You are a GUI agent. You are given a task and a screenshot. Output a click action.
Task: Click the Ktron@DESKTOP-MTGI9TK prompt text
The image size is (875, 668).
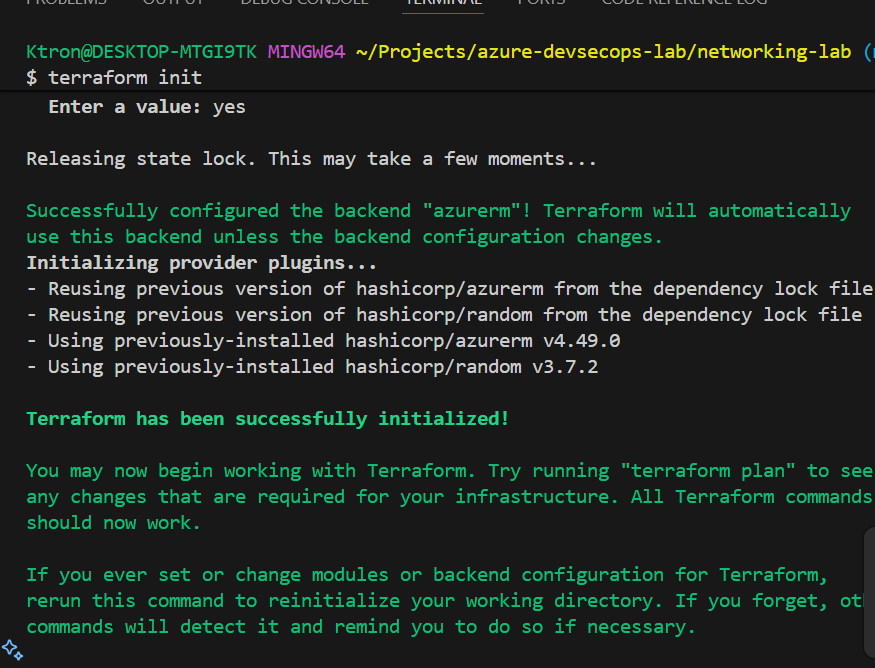coord(141,50)
